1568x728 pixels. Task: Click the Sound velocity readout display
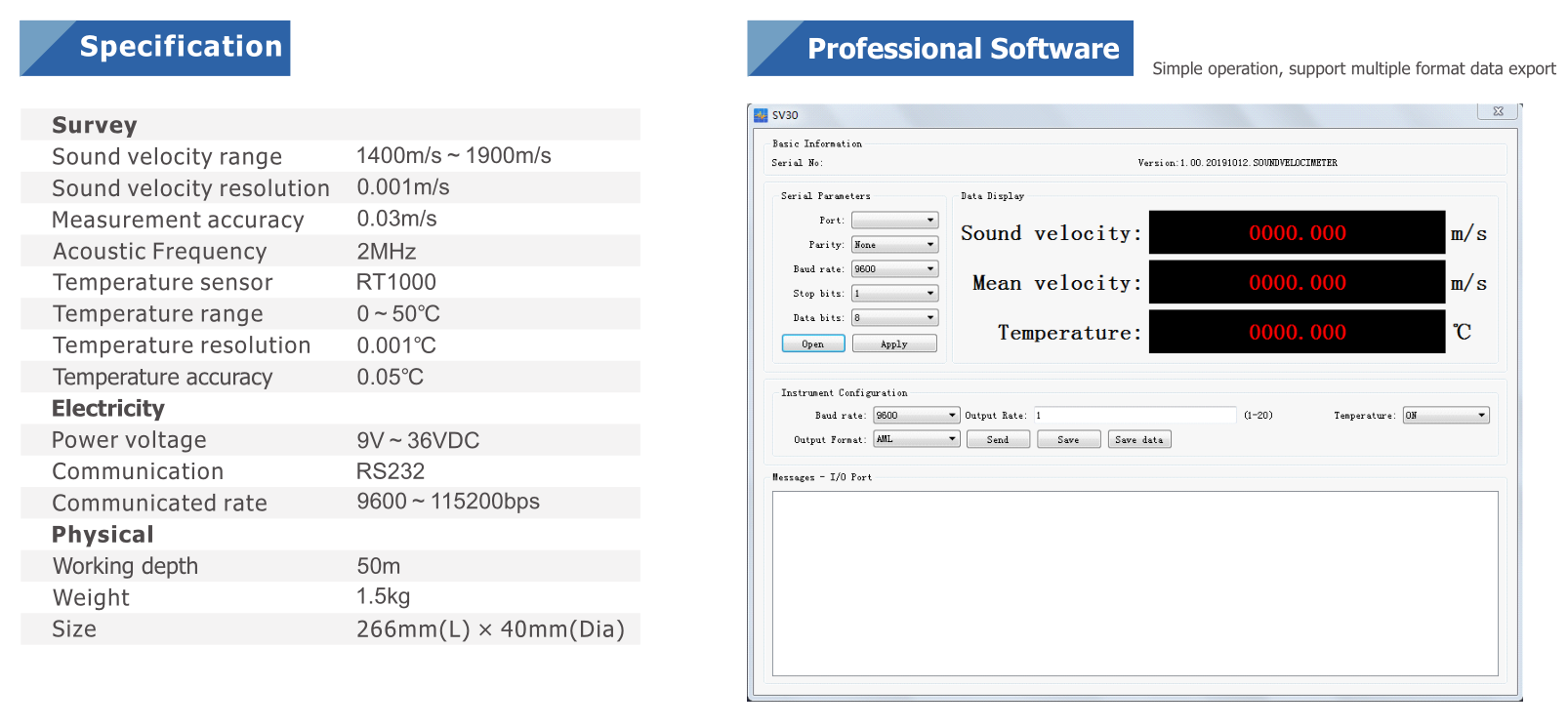1297,233
